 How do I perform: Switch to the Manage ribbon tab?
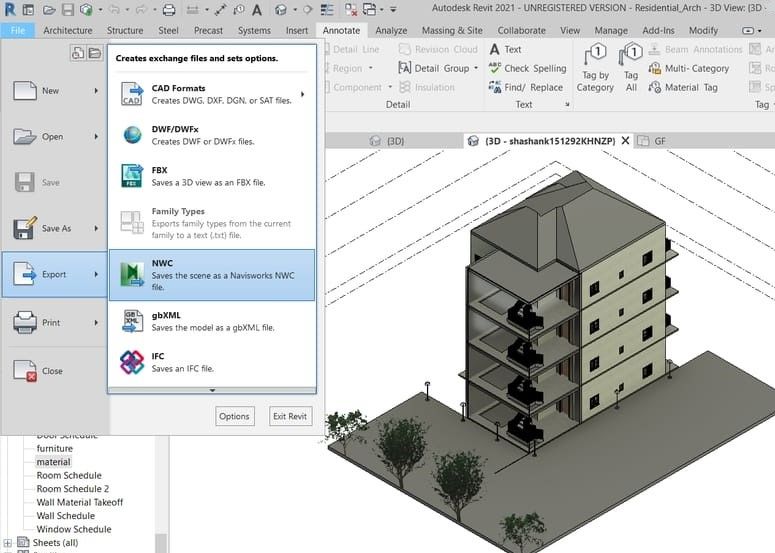(611, 30)
